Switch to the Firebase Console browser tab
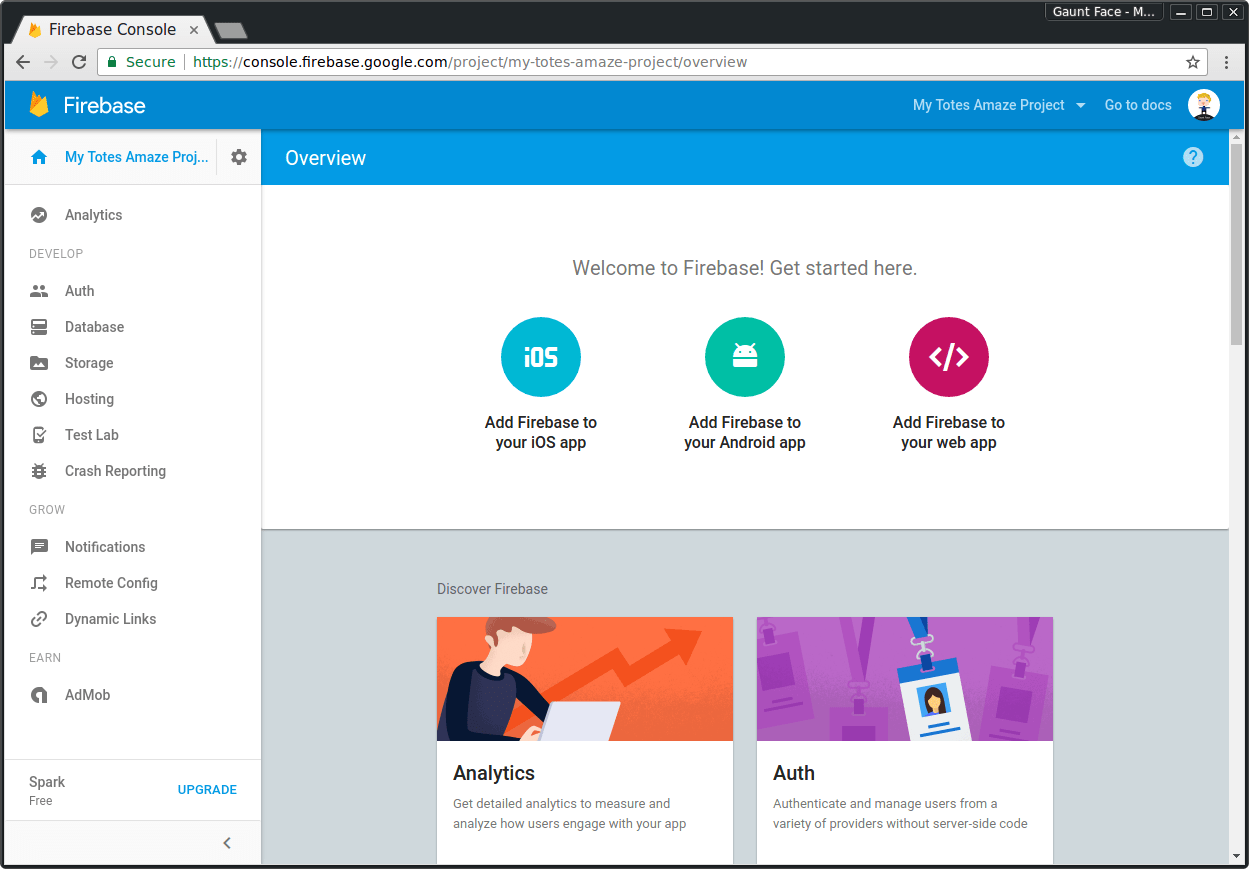1249x869 pixels. pyautogui.click(x=110, y=29)
